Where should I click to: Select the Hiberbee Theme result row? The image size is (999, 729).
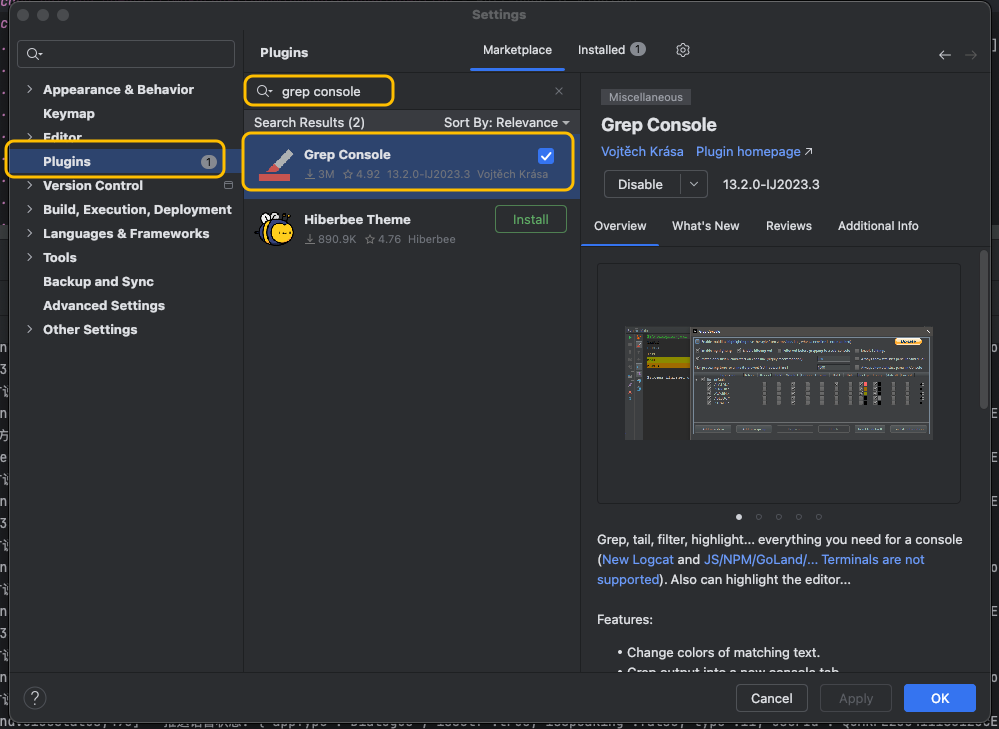pyautogui.click(x=412, y=229)
